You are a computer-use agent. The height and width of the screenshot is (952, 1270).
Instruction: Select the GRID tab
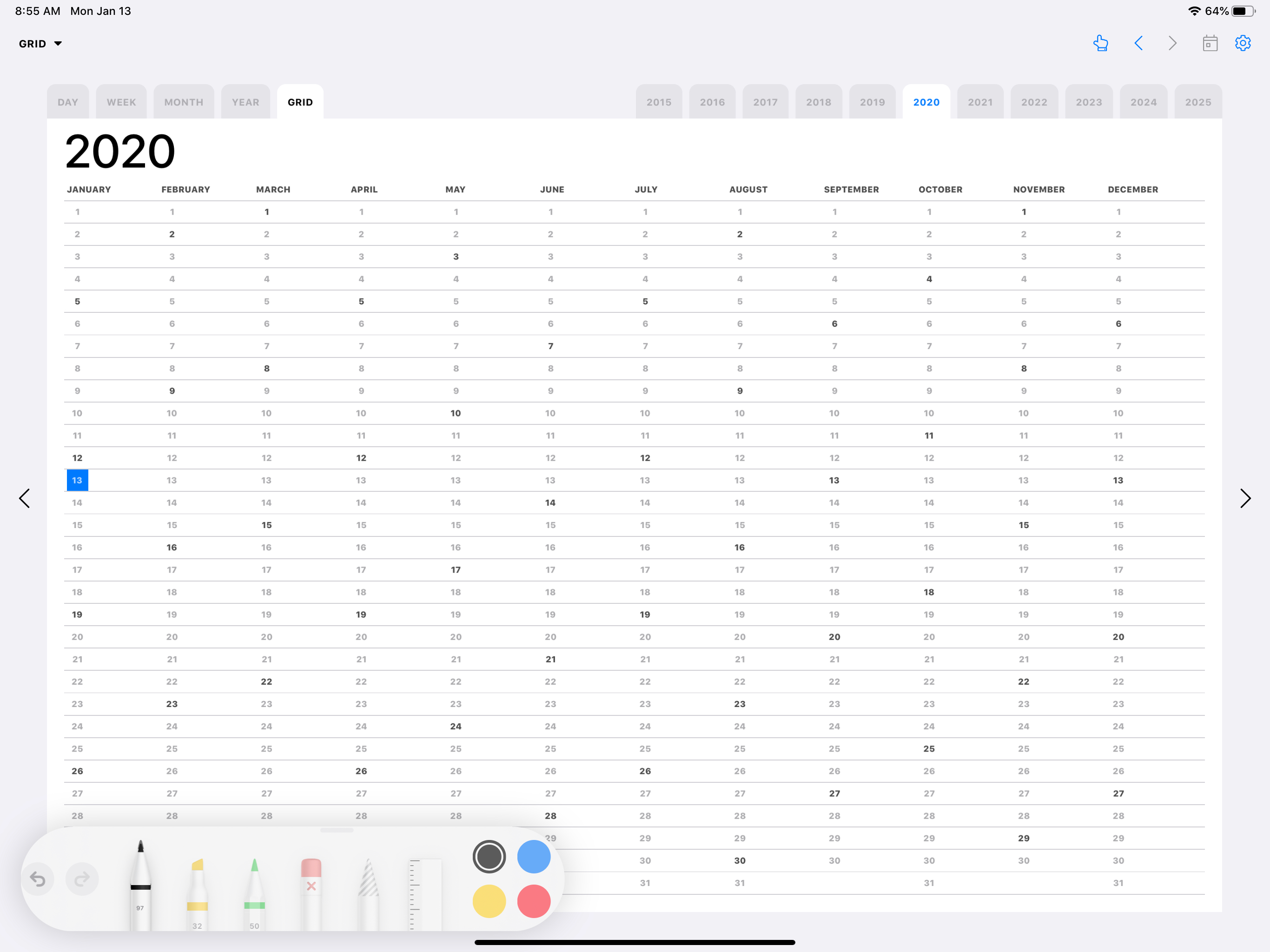pyautogui.click(x=300, y=102)
